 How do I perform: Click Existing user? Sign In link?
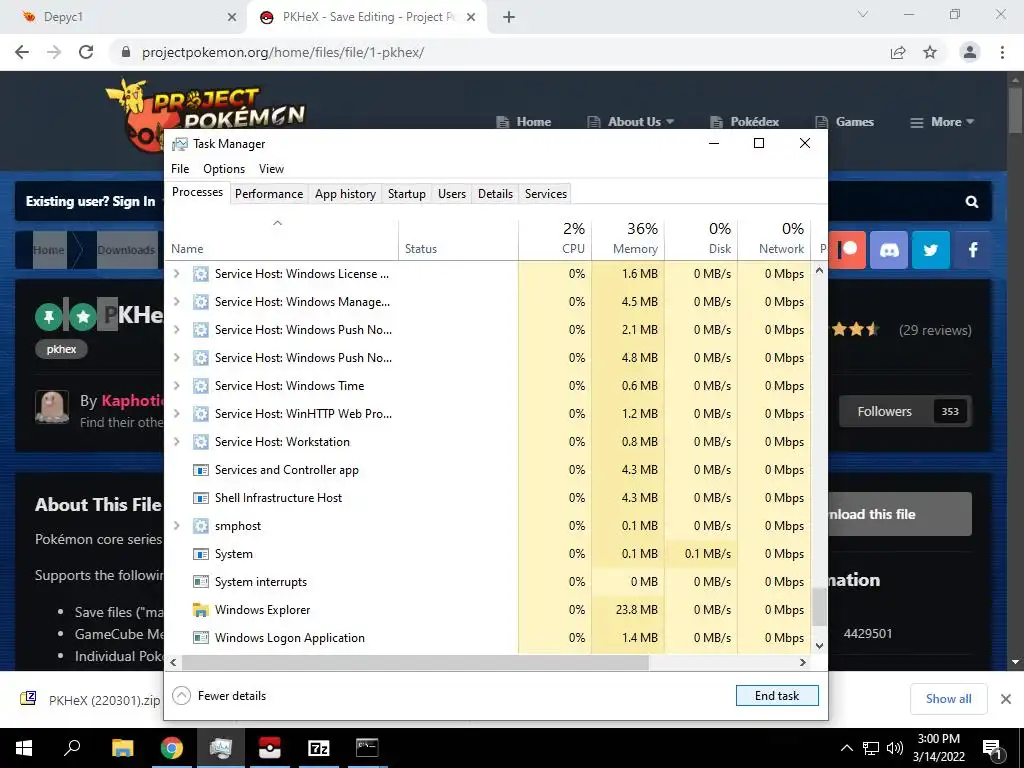coord(90,201)
